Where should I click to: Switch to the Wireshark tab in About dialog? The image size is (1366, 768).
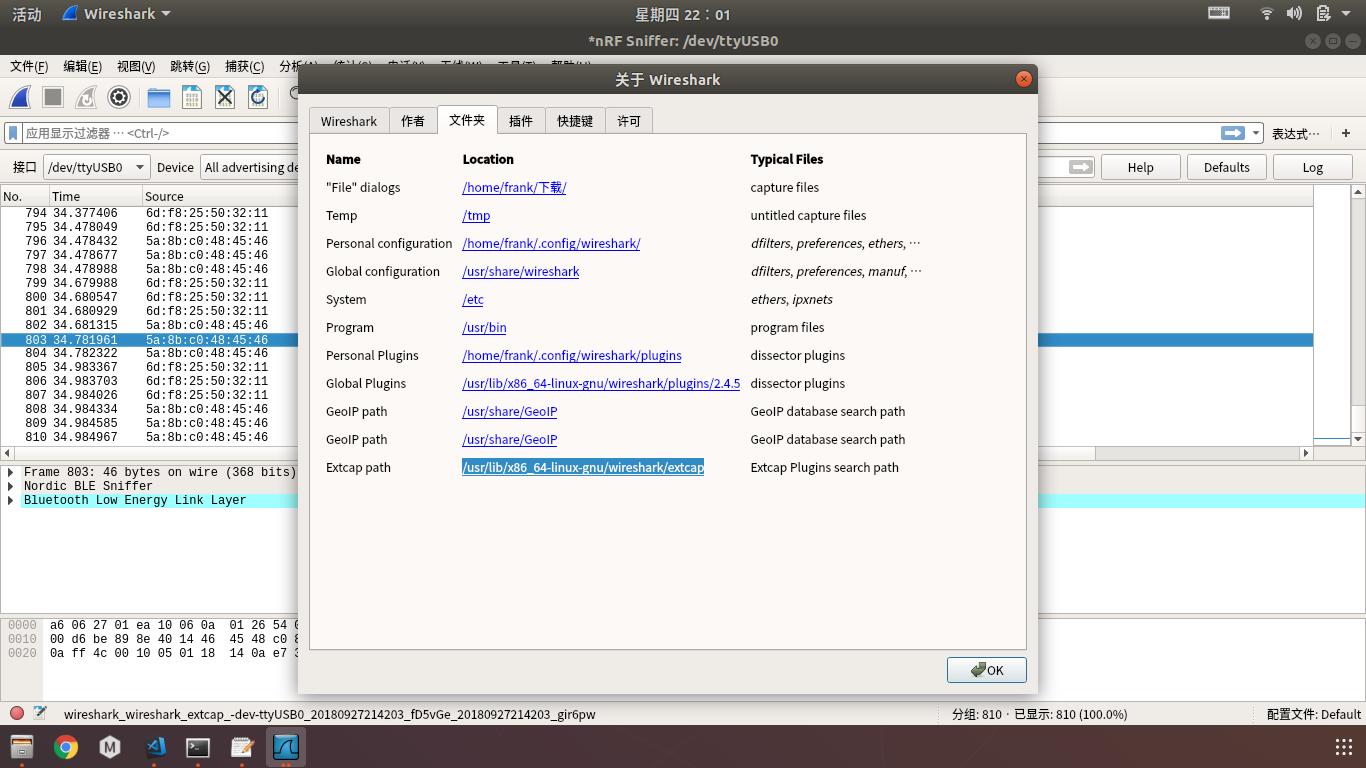coord(349,121)
